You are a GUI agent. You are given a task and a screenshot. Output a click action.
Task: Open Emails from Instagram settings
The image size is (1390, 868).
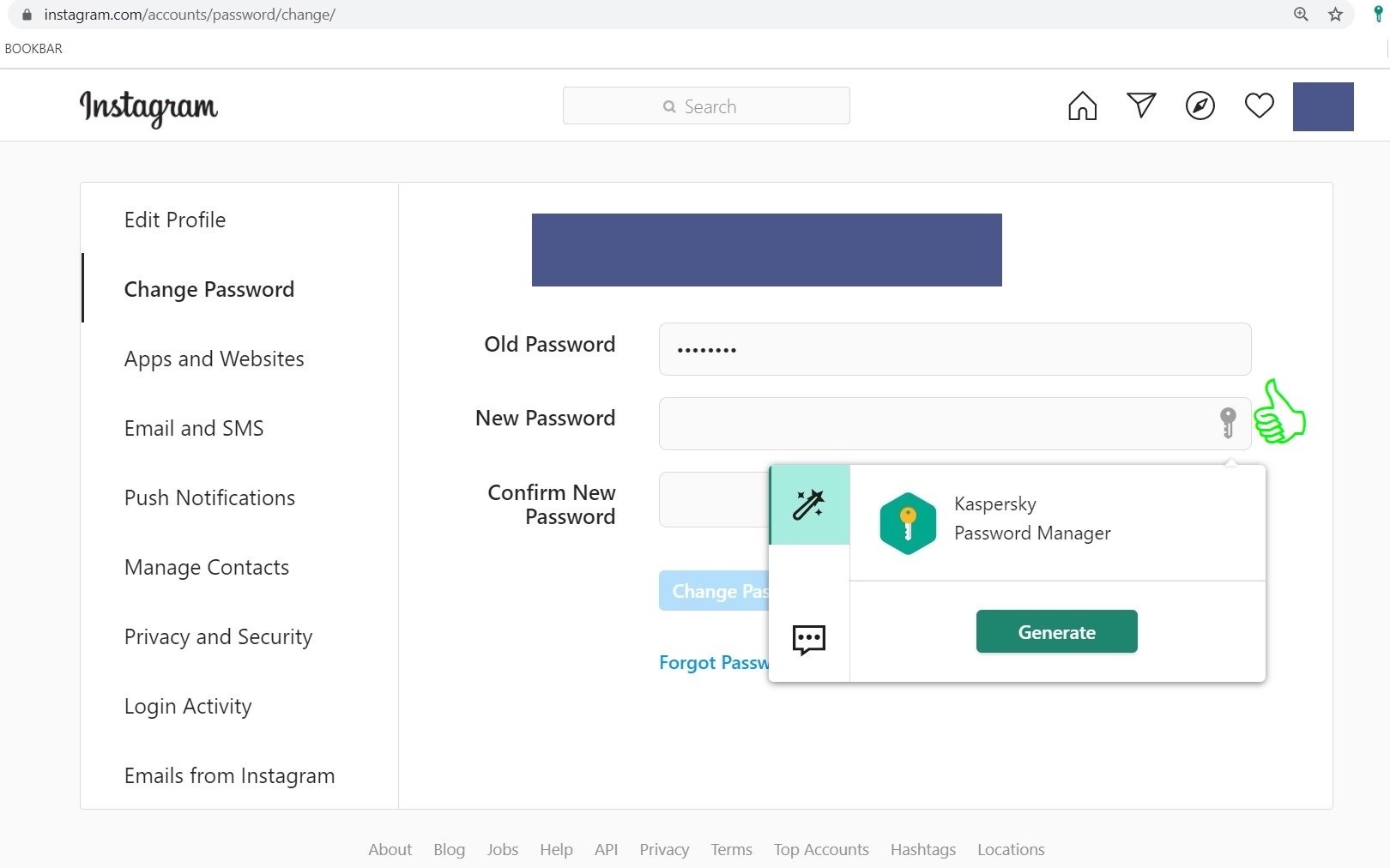(230, 775)
